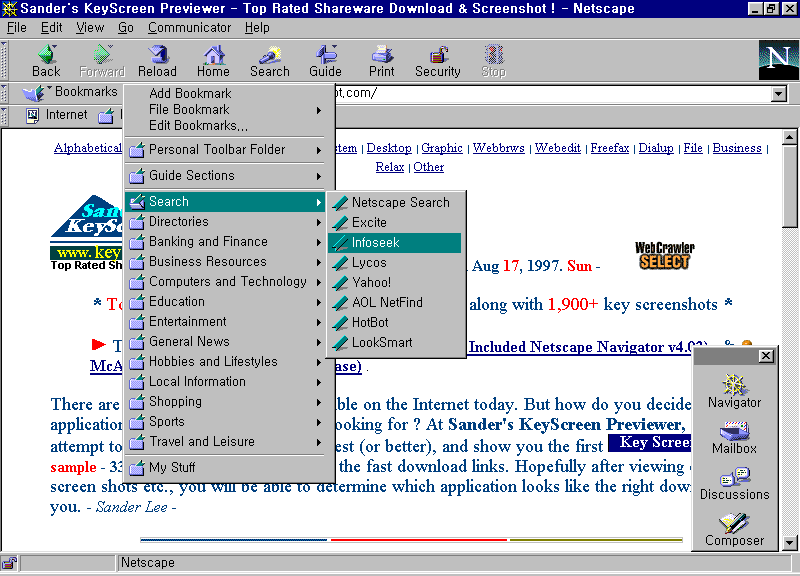Click the Guide toolbar icon
Viewport: 800px width, 576px height.
click(x=325, y=60)
